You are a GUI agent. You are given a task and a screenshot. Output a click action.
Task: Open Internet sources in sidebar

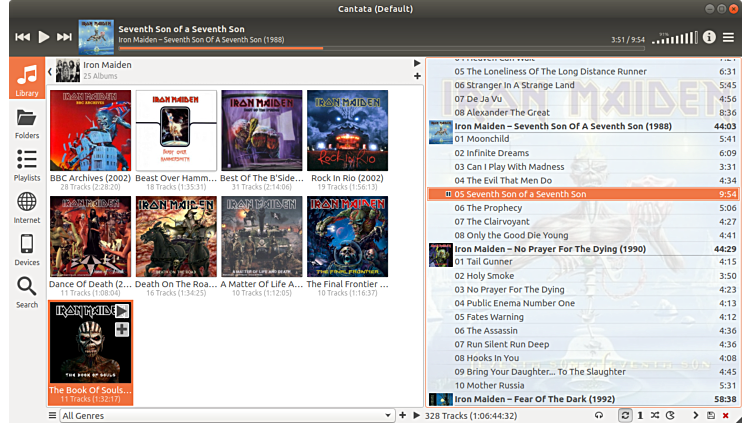tap(27, 207)
